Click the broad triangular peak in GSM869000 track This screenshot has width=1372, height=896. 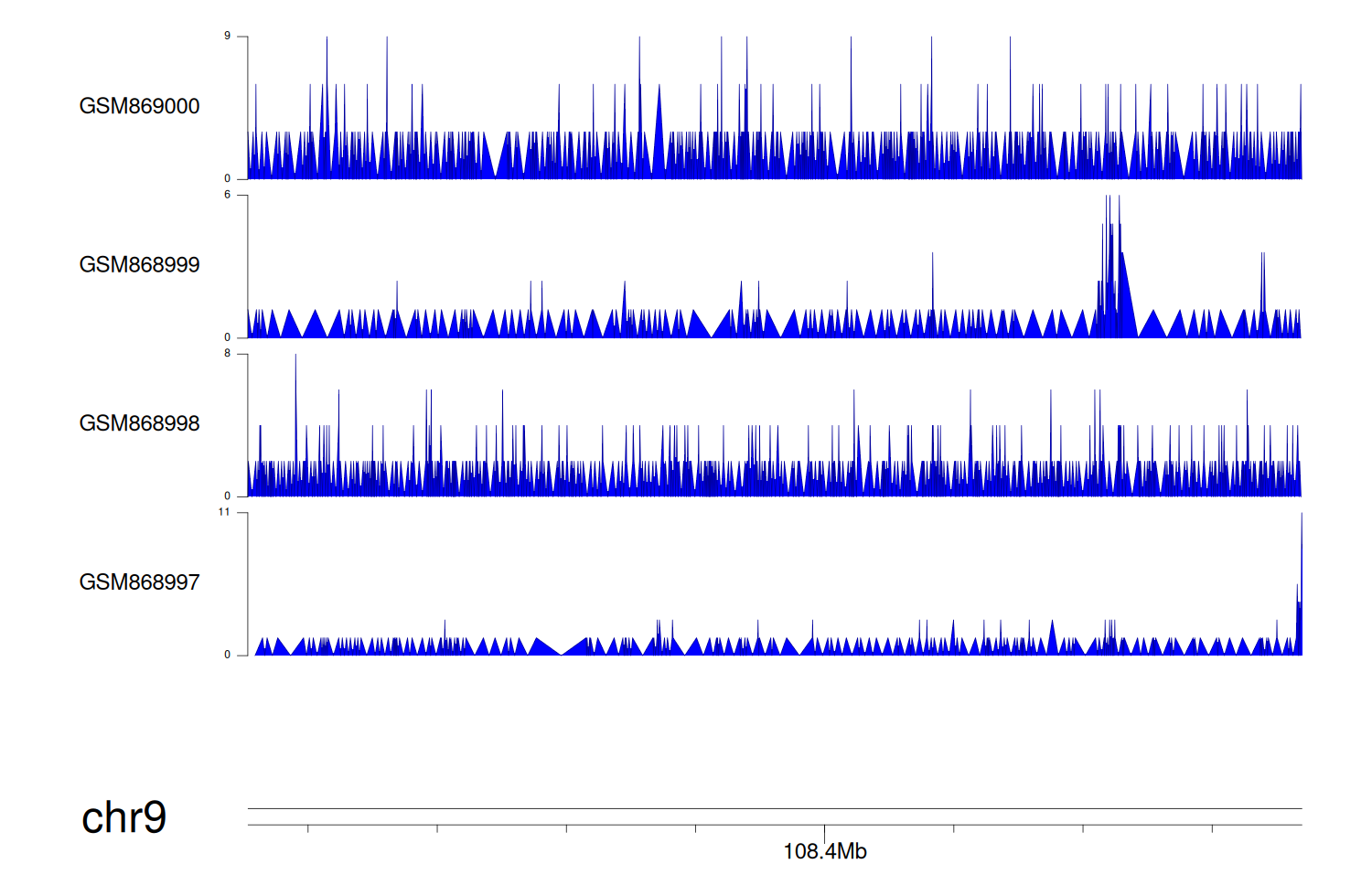[659, 128]
